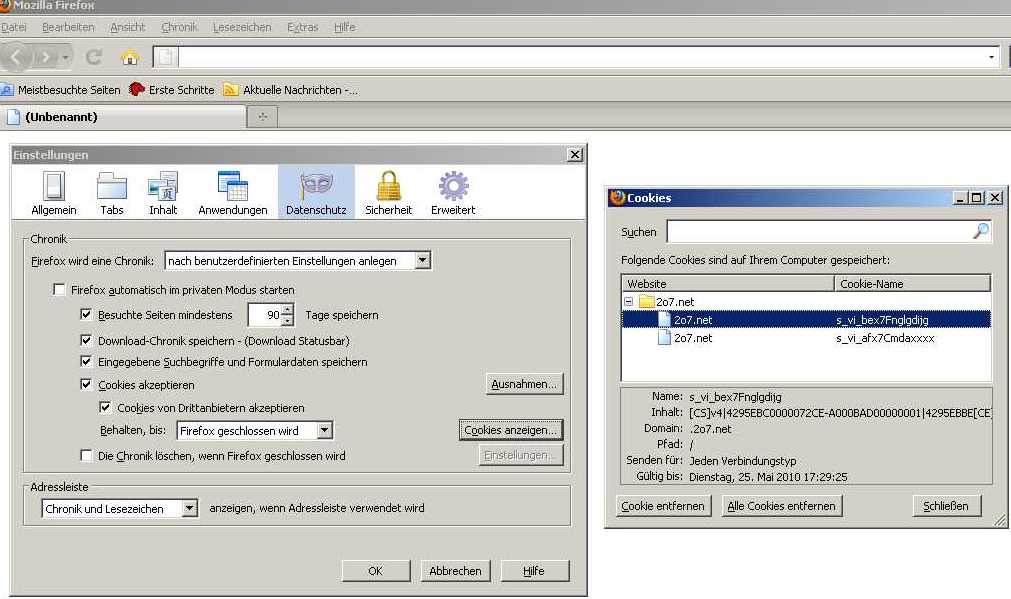
Task: Click Alle Cookies entfernen button
Action: pyautogui.click(x=781, y=506)
